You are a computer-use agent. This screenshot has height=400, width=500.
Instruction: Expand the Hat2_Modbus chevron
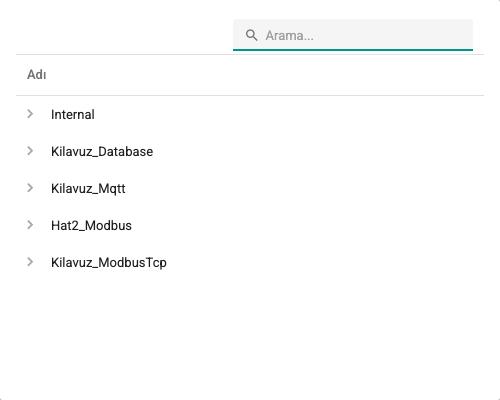point(30,225)
